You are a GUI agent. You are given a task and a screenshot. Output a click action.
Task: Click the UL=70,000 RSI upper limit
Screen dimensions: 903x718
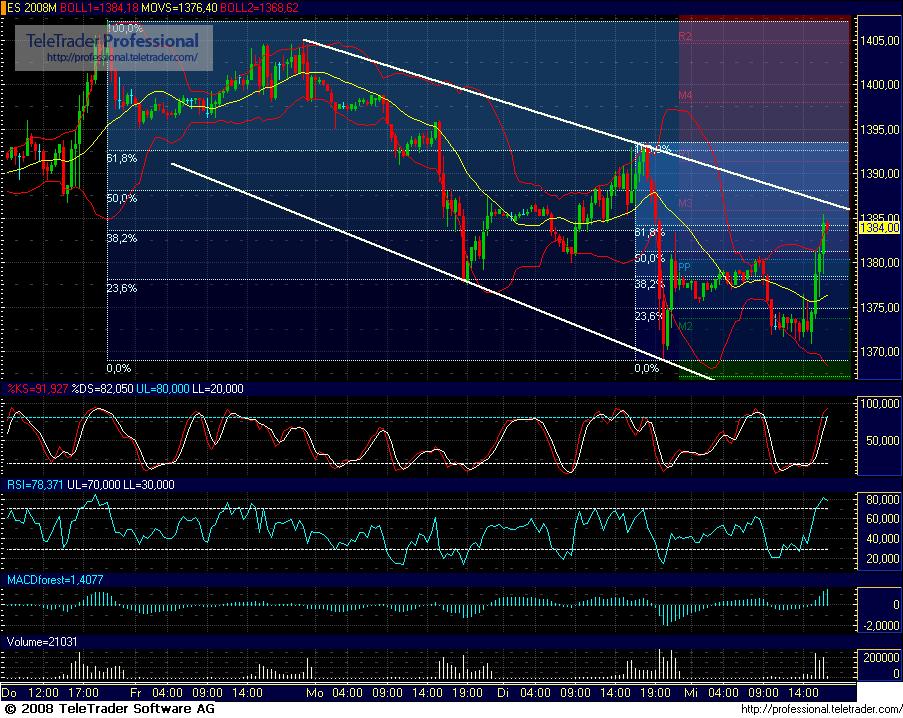(93, 485)
